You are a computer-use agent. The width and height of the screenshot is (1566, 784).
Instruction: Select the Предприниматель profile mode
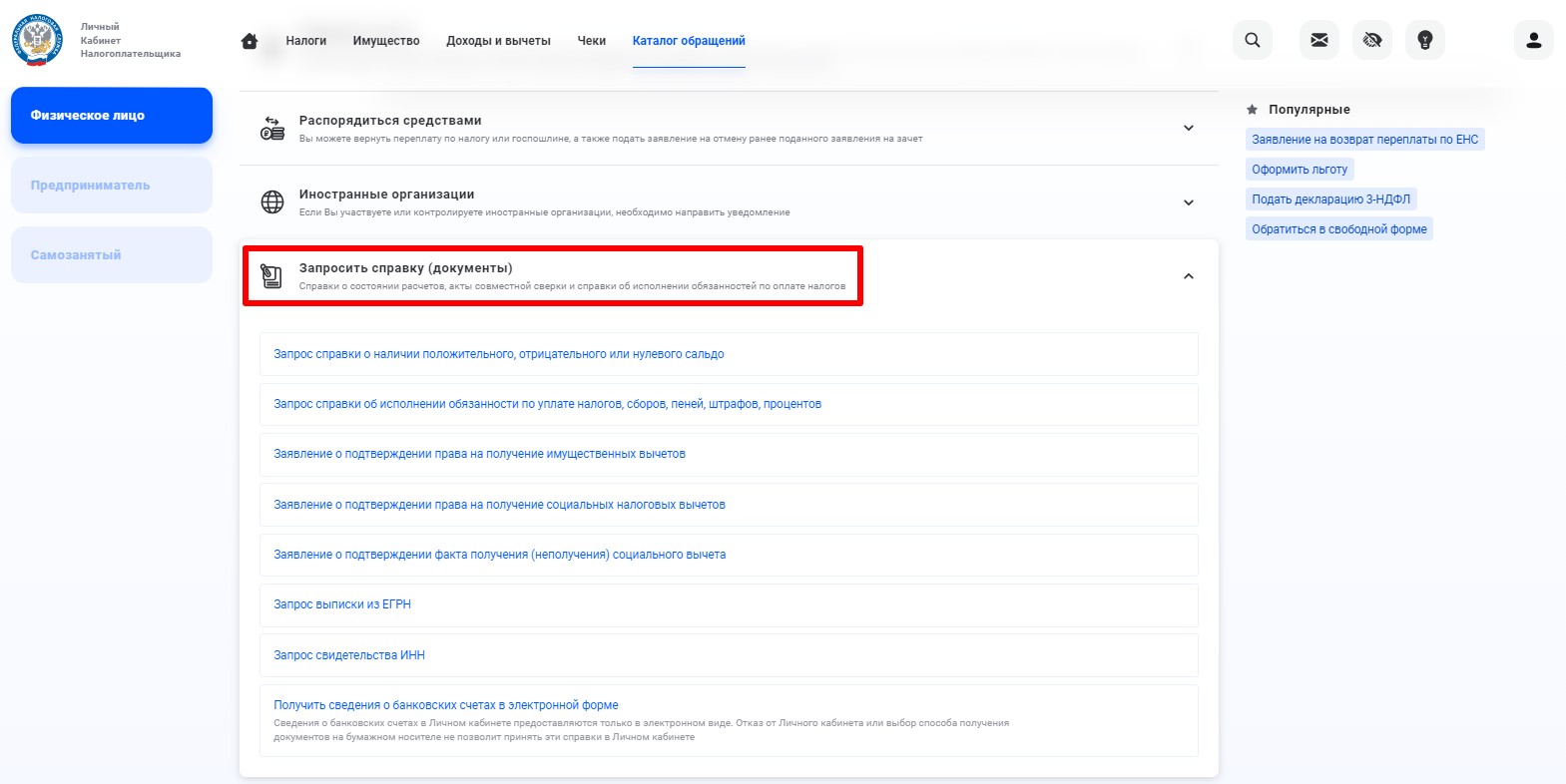click(111, 185)
